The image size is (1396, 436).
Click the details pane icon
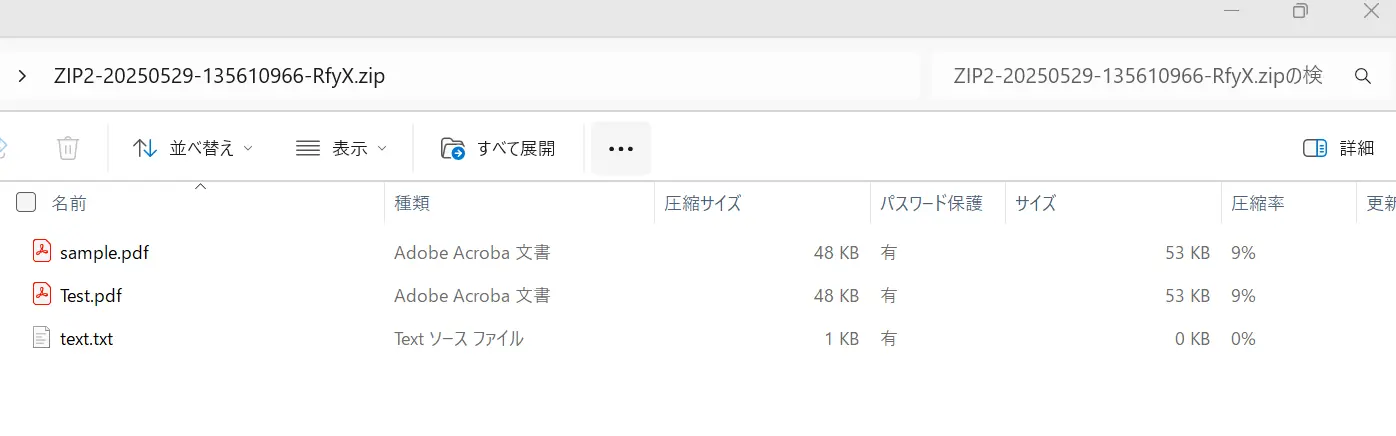click(x=1314, y=148)
